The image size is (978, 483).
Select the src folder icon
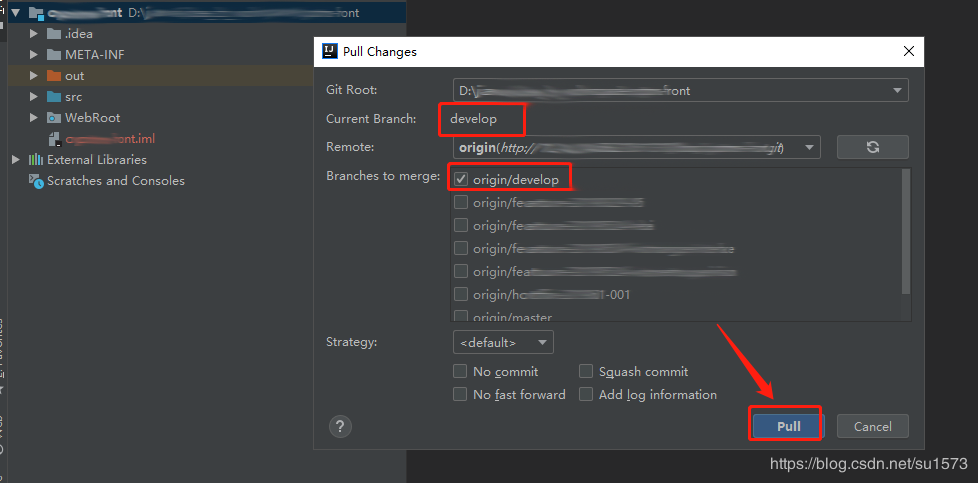coord(54,97)
